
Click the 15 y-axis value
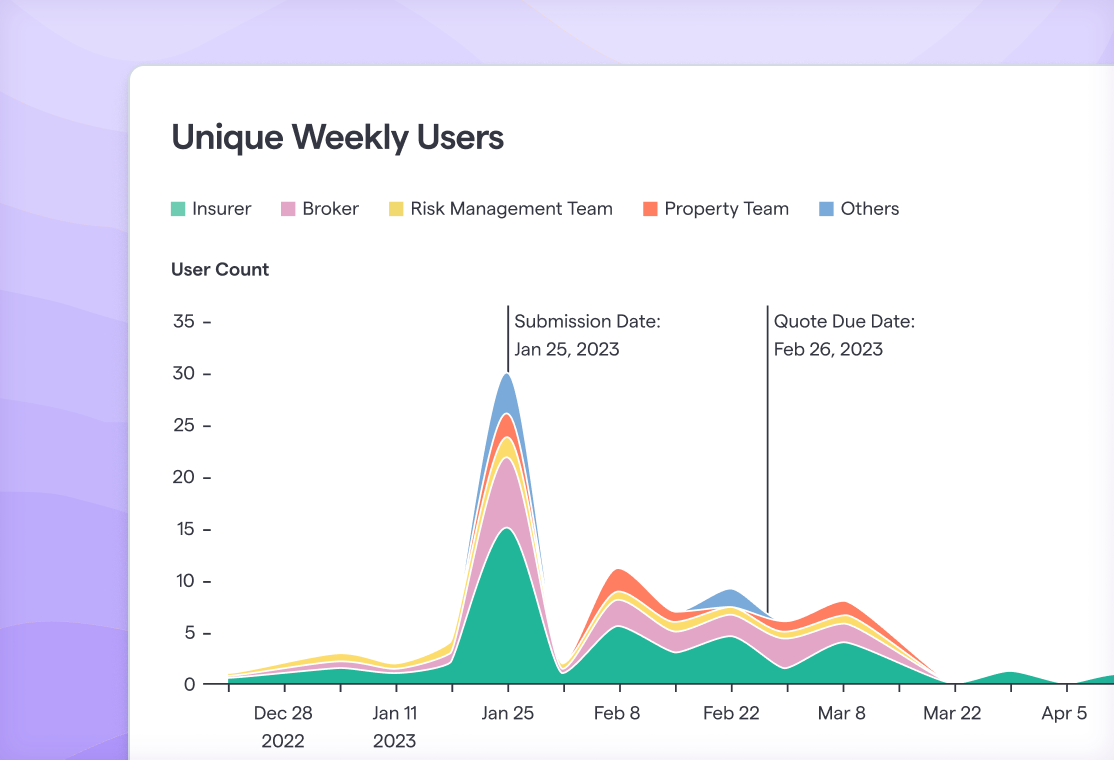(185, 529)
